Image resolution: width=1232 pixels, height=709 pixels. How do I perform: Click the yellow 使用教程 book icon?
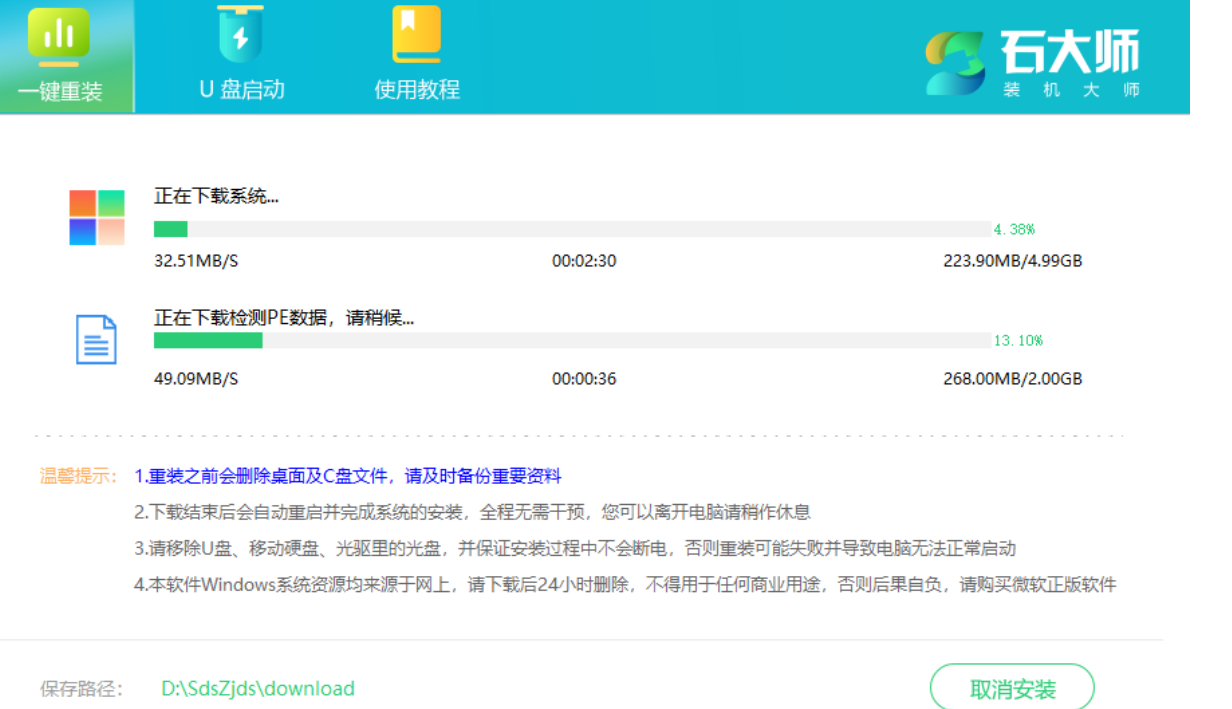coord(416,35)
